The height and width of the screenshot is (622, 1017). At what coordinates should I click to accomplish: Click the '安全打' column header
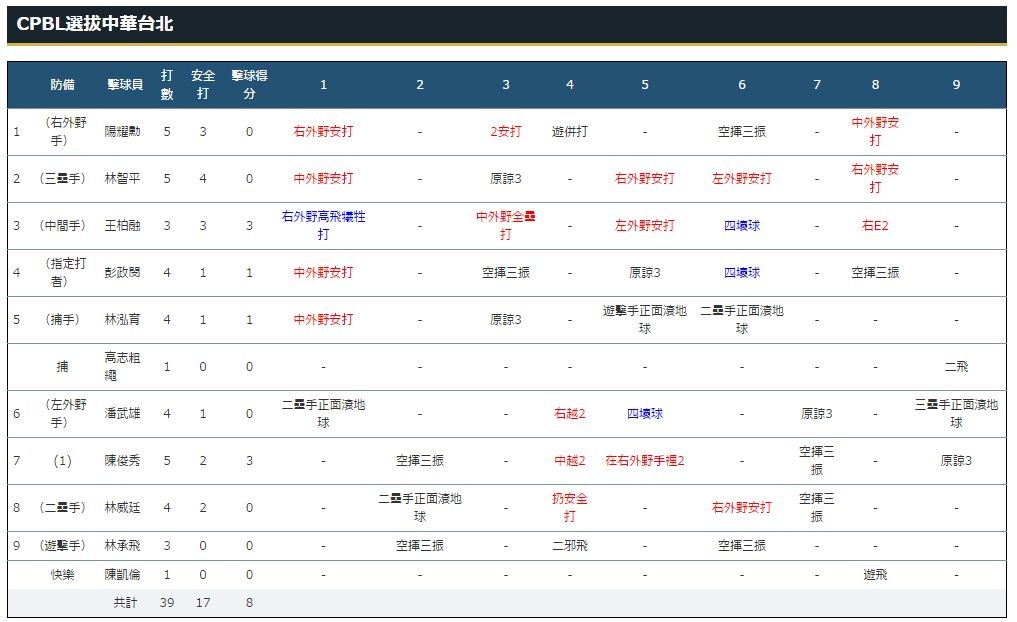[203, 84]
